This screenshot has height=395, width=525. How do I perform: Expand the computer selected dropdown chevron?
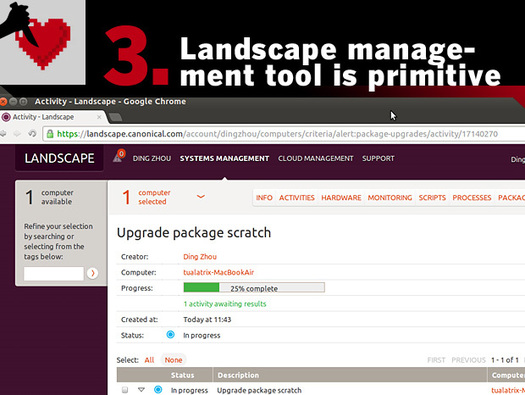pos(201,196)
